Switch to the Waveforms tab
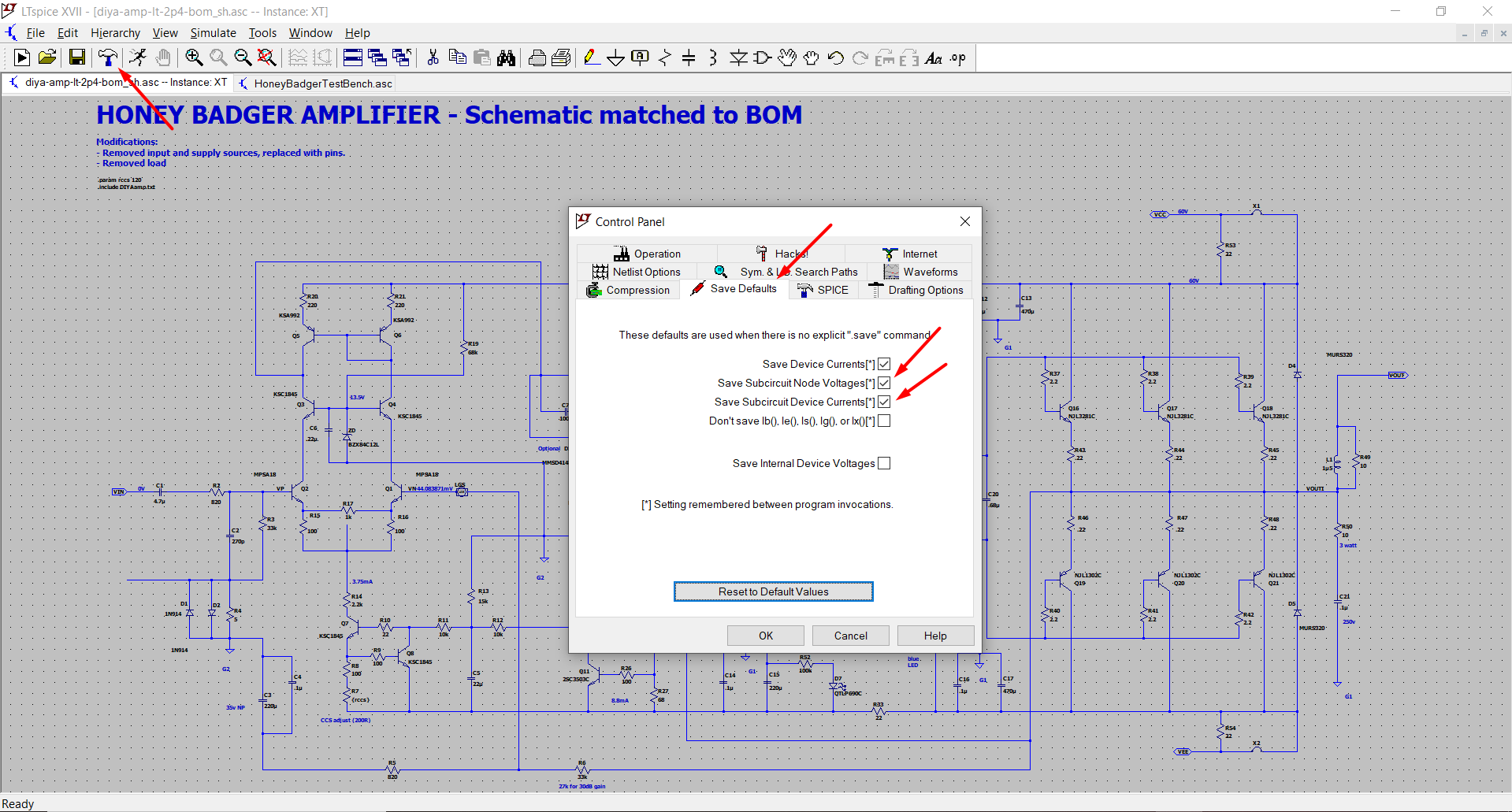The width and height of the screenshot is (1512, 812). click(x=920, y=272)
